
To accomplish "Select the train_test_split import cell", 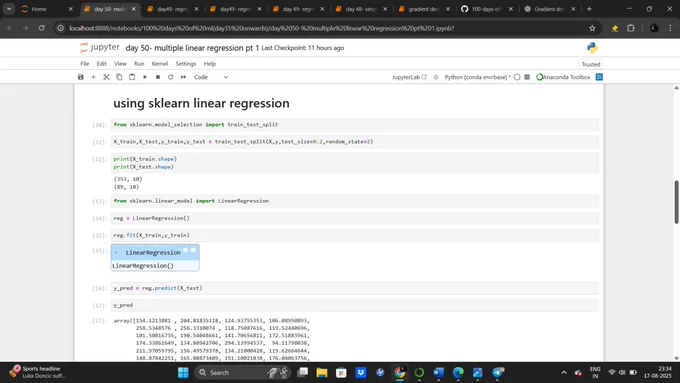I will [x=355, y=124].
